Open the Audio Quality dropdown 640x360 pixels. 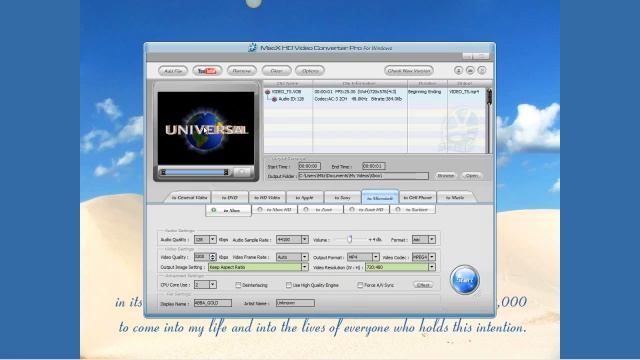(213, 240)
